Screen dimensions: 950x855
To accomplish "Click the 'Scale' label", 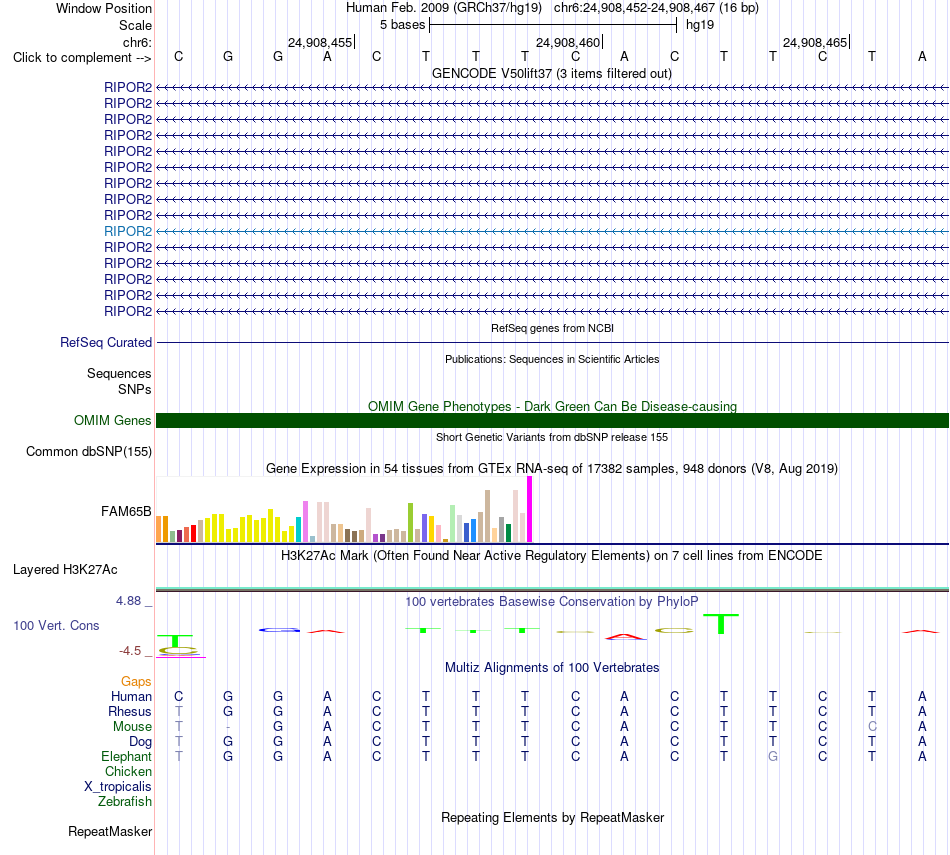I will [x=135, y=25].
